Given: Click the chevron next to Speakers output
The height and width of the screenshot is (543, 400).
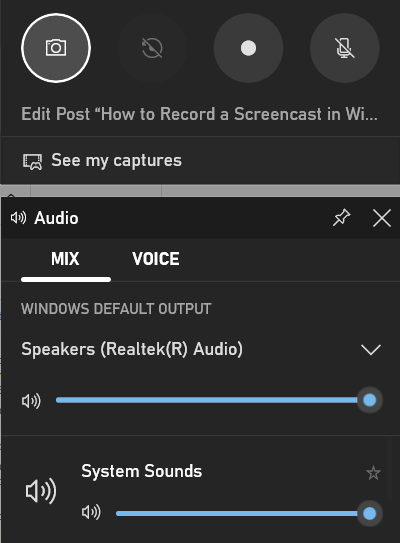Looking at the screenshot, I should click(x=371, y=349).
